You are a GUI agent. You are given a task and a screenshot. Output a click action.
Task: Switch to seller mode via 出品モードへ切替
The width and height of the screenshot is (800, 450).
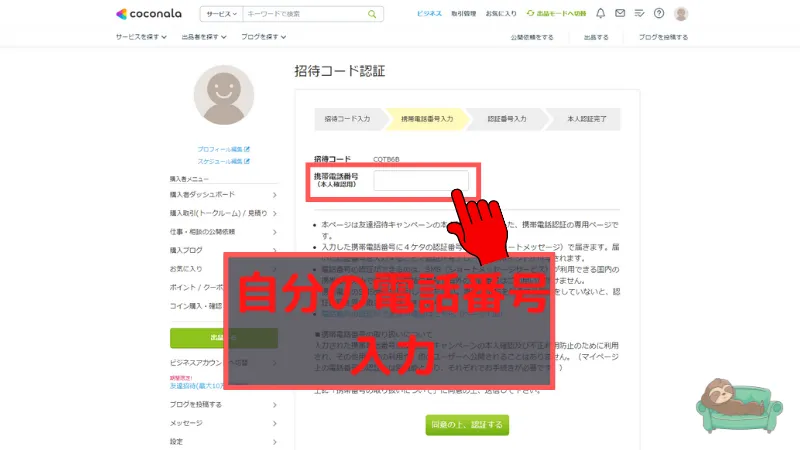click(x=556, y=14)
